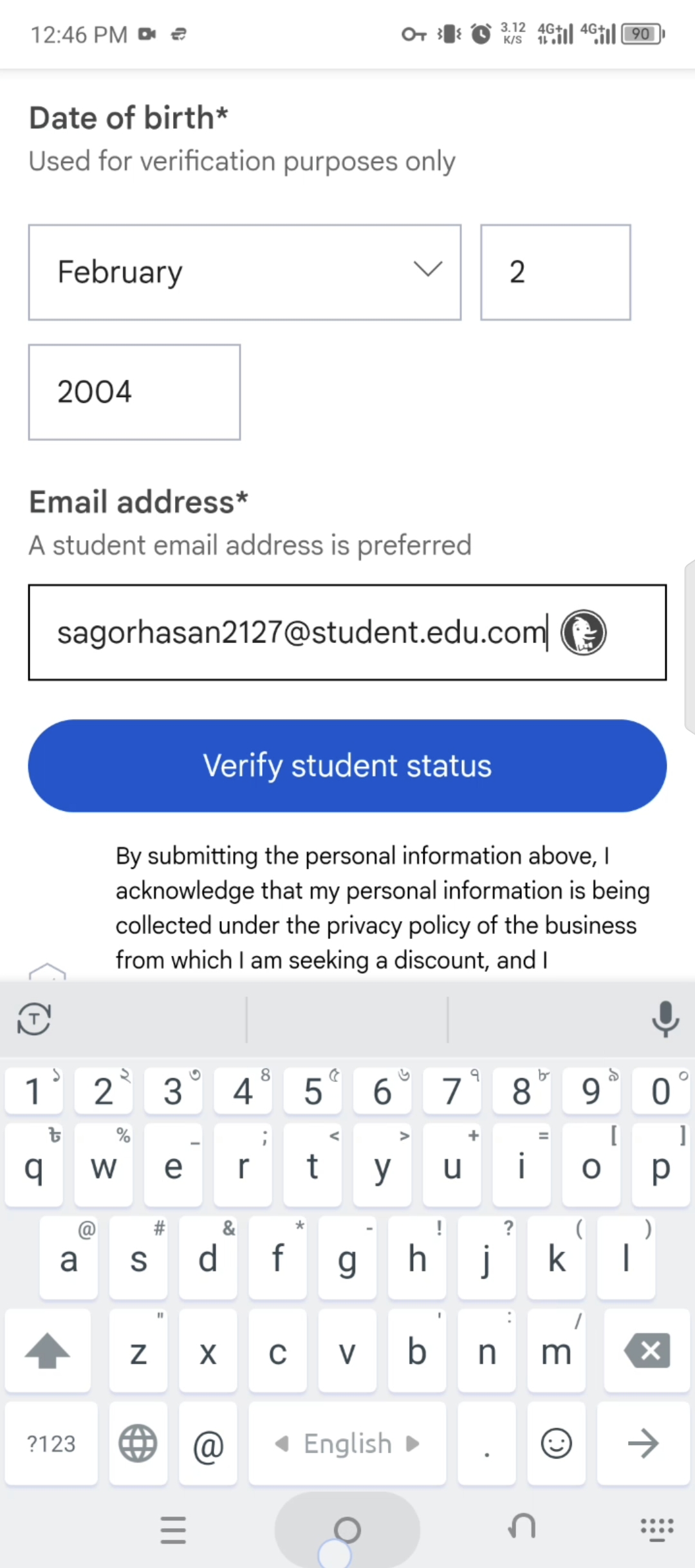695x1568 pixels.
Task: Toggle the shift caps key
Action: (x=48, y=1350)
